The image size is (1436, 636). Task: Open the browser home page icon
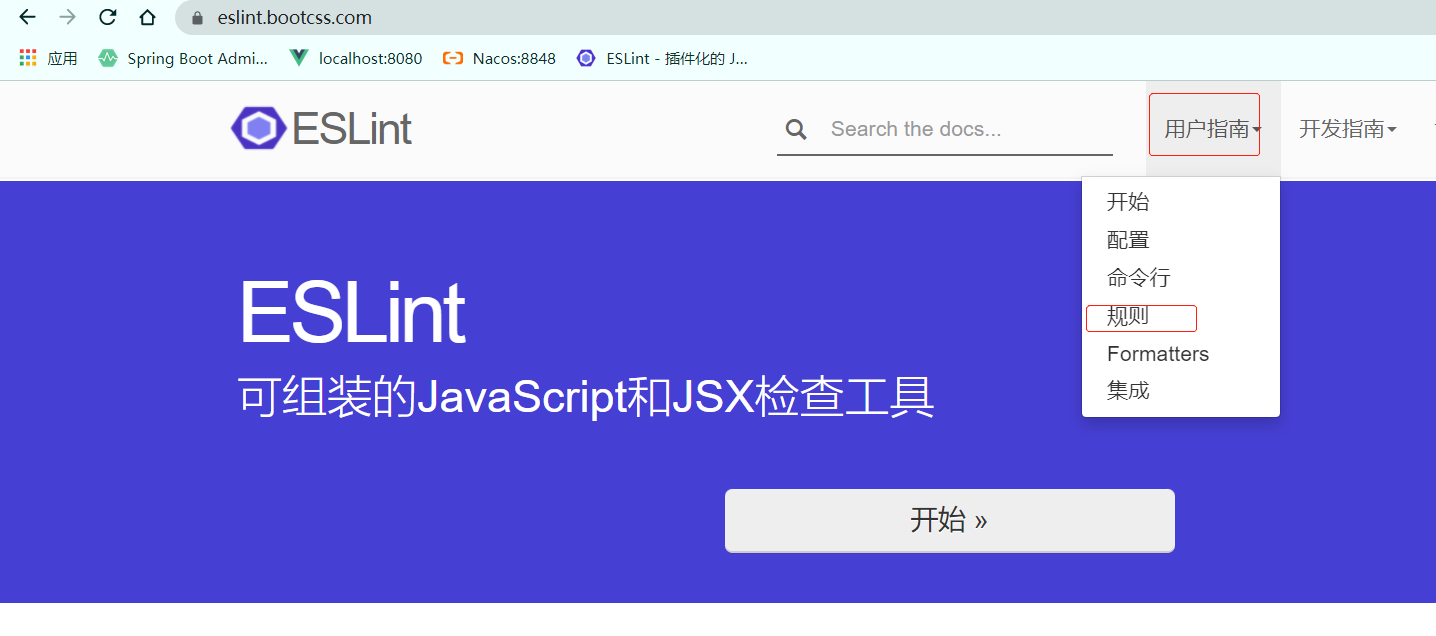click(x=147, y=17)
